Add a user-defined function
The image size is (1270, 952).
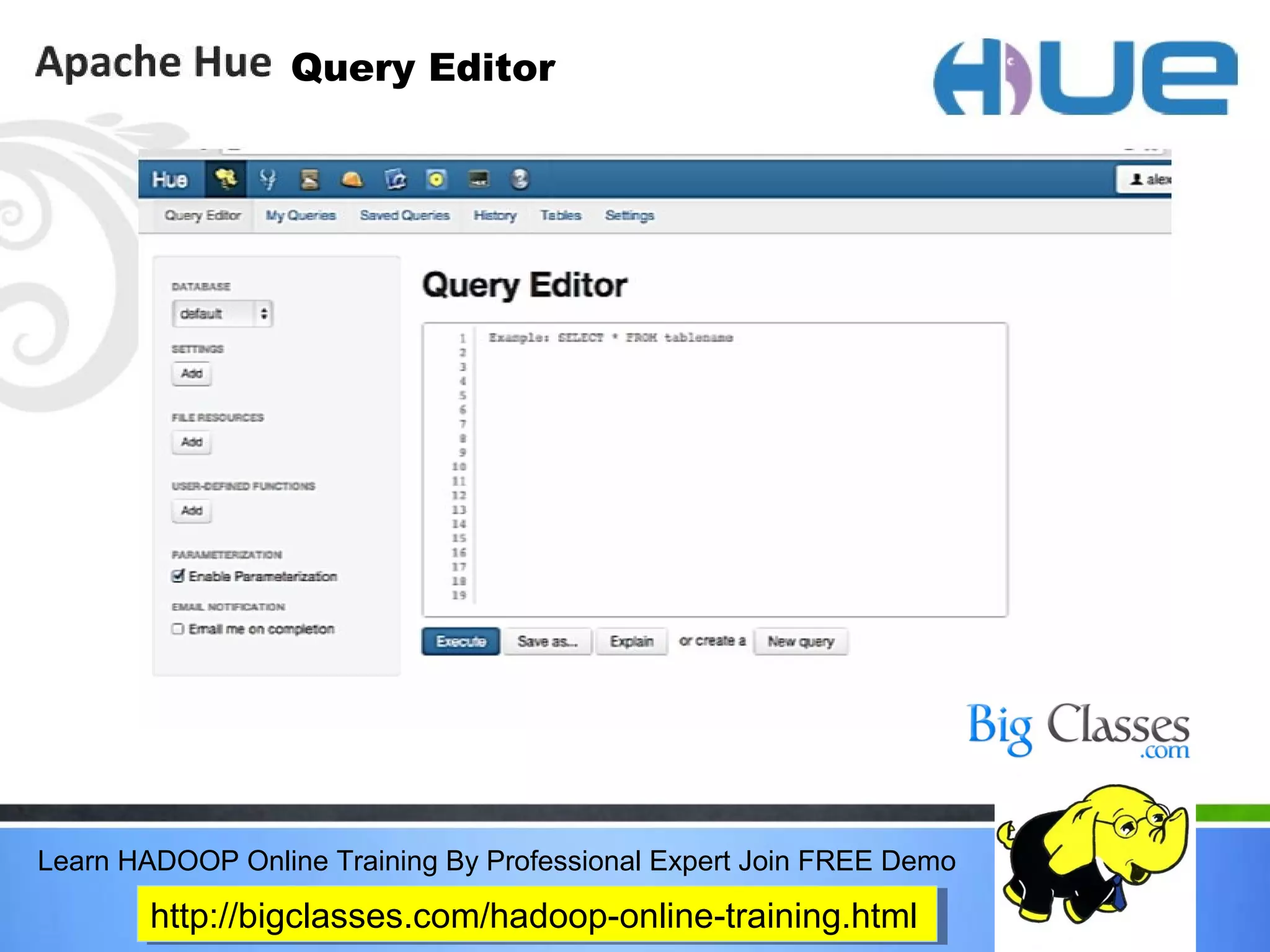pyautogui.click(x=192, y=511)
